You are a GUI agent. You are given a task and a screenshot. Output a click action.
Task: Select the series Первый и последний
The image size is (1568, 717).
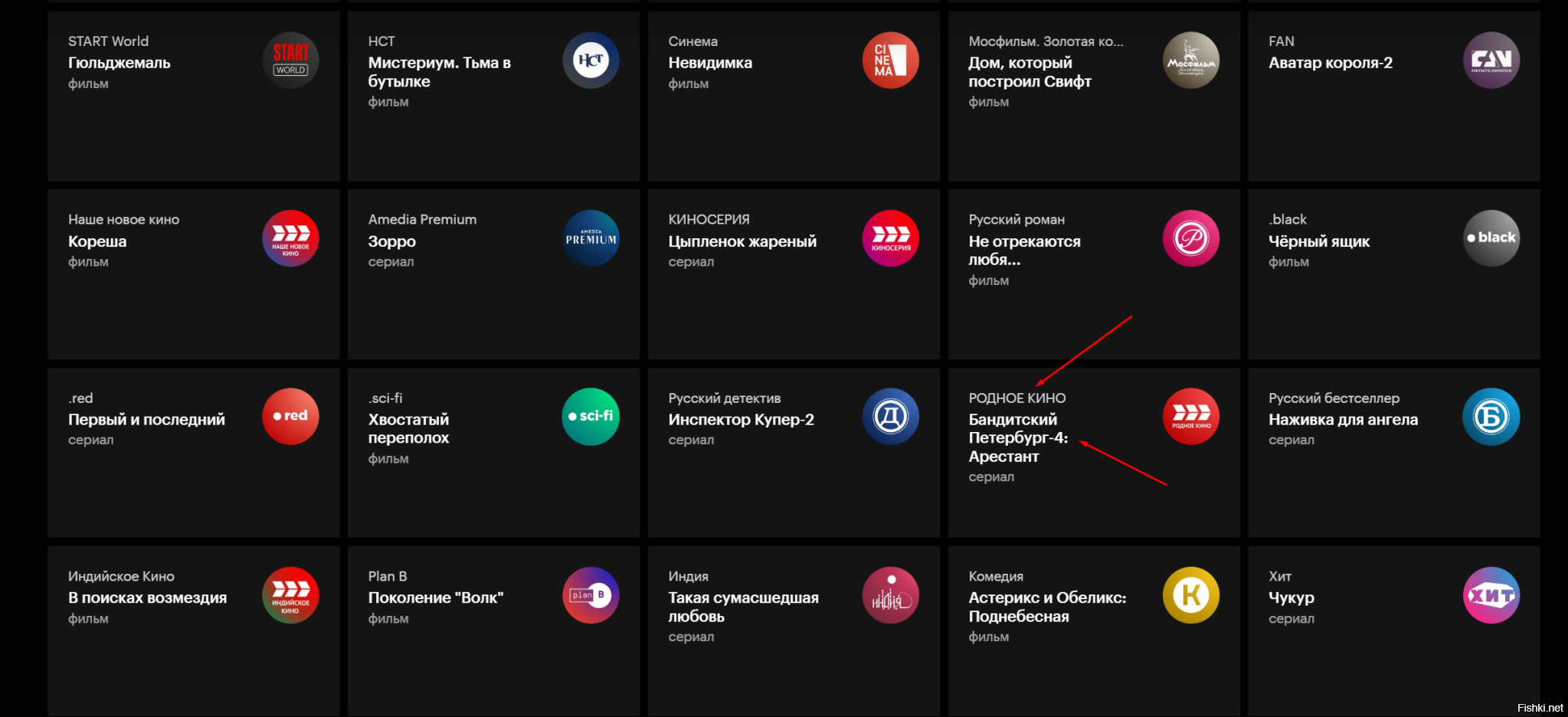[x=146, y=420]
